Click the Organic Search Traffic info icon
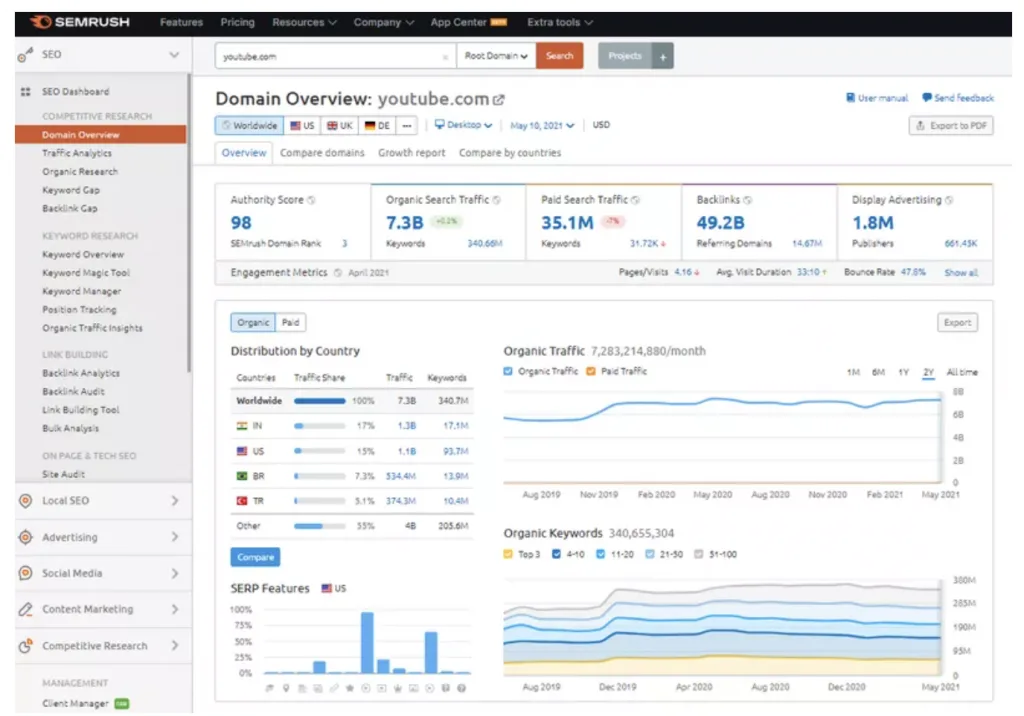 (x=497, y=201)
